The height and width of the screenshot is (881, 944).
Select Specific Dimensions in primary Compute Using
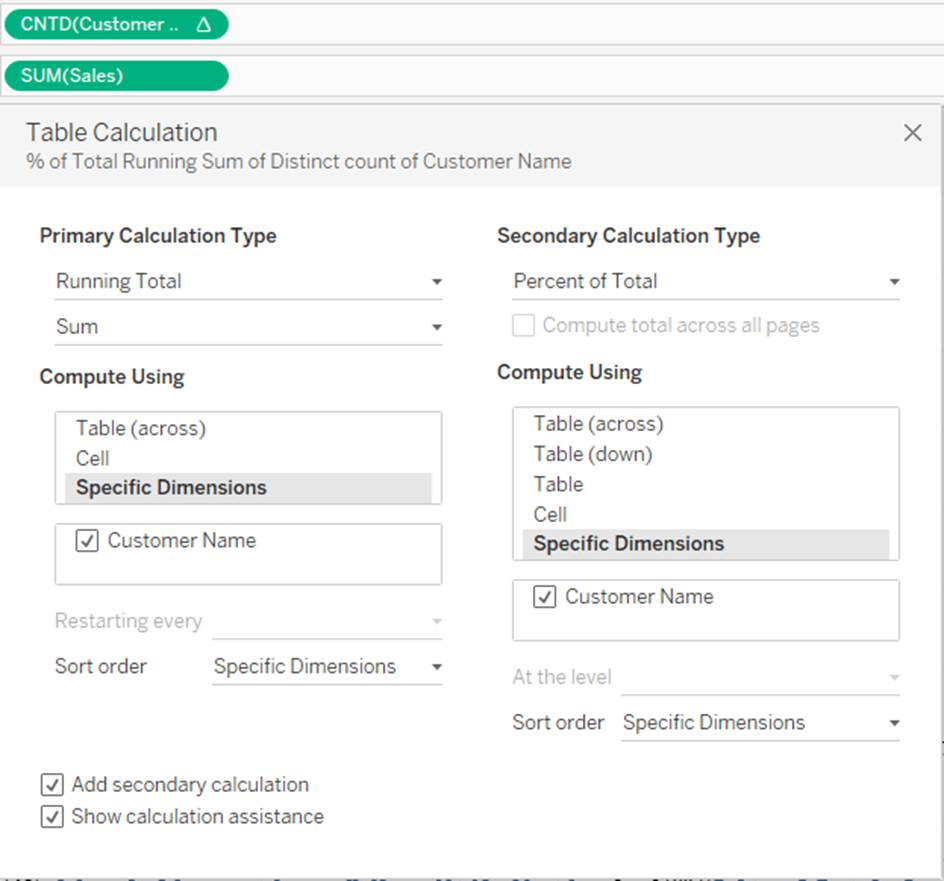[171, 488]
